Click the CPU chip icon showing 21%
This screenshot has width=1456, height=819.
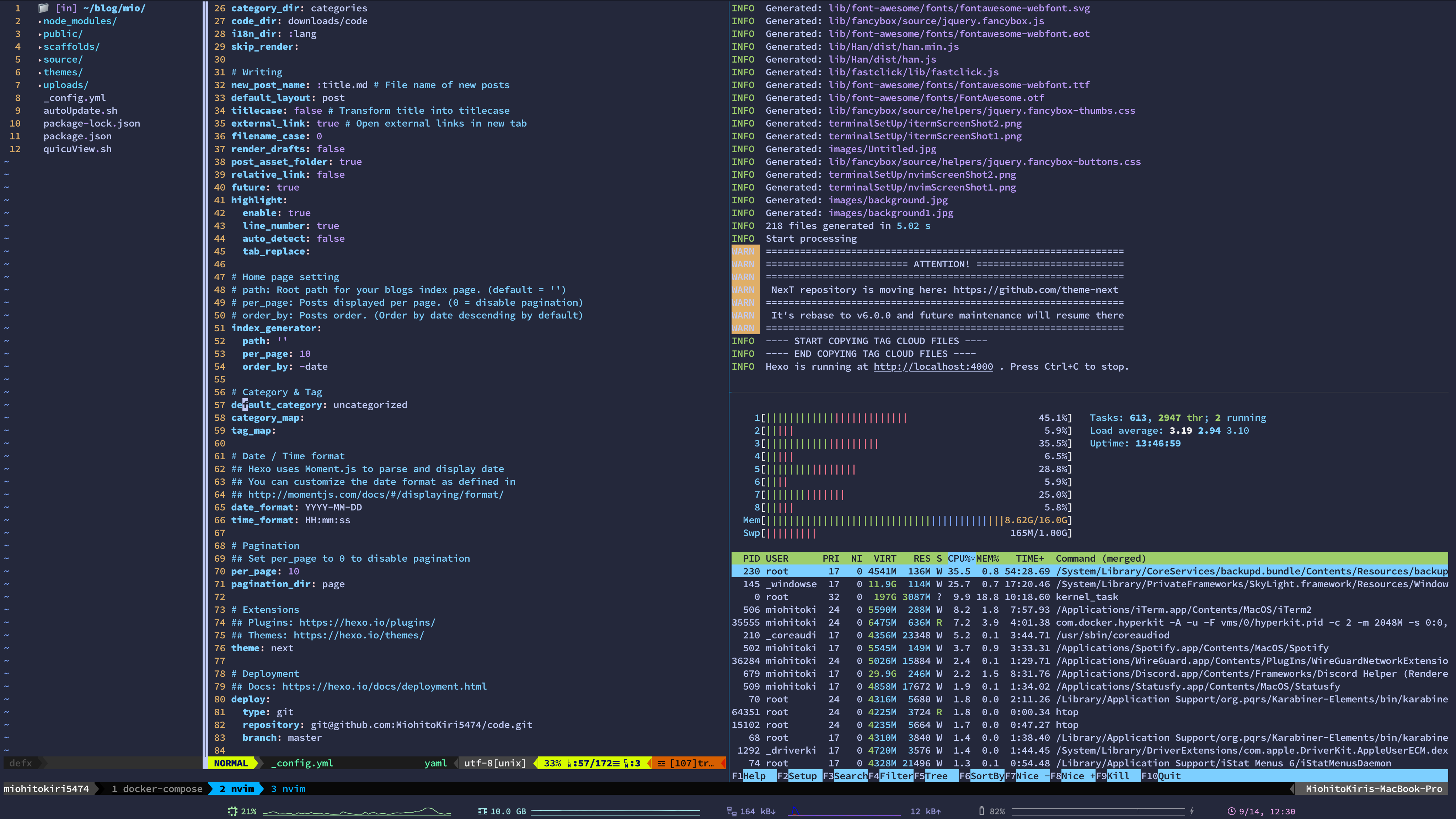coord(232,811)
